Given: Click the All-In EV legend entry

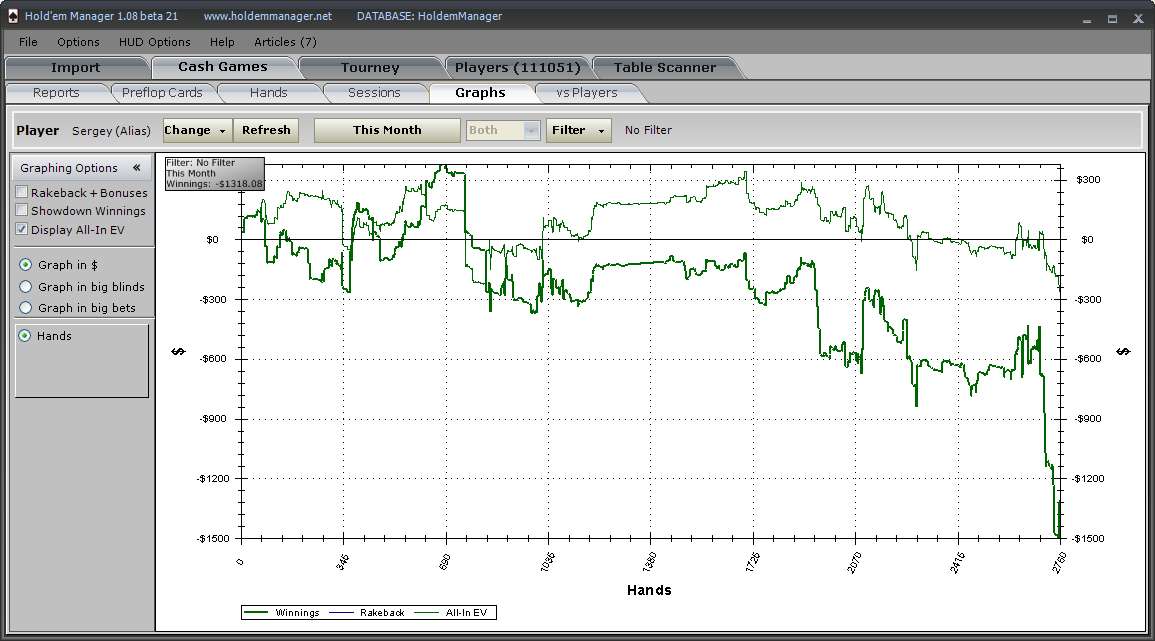Looking at the screenshot, I should click(468, 612).
